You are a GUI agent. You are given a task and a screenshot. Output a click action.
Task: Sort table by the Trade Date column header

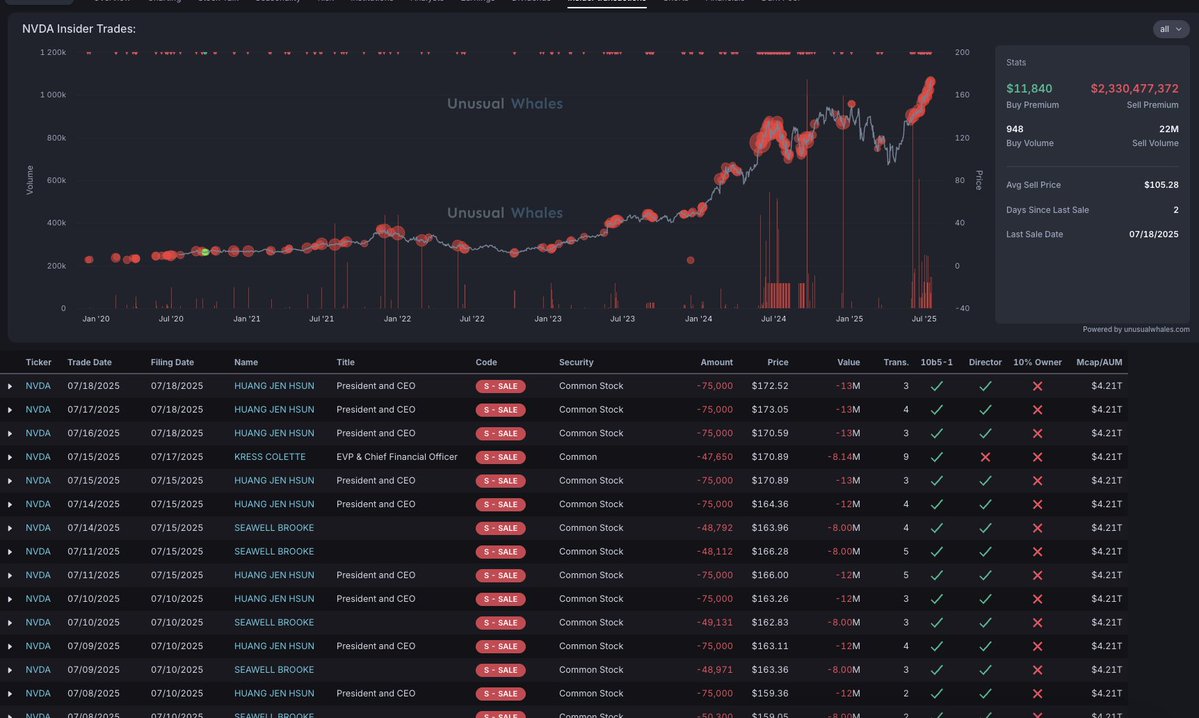pyautogui.click(x=89, y=362)
